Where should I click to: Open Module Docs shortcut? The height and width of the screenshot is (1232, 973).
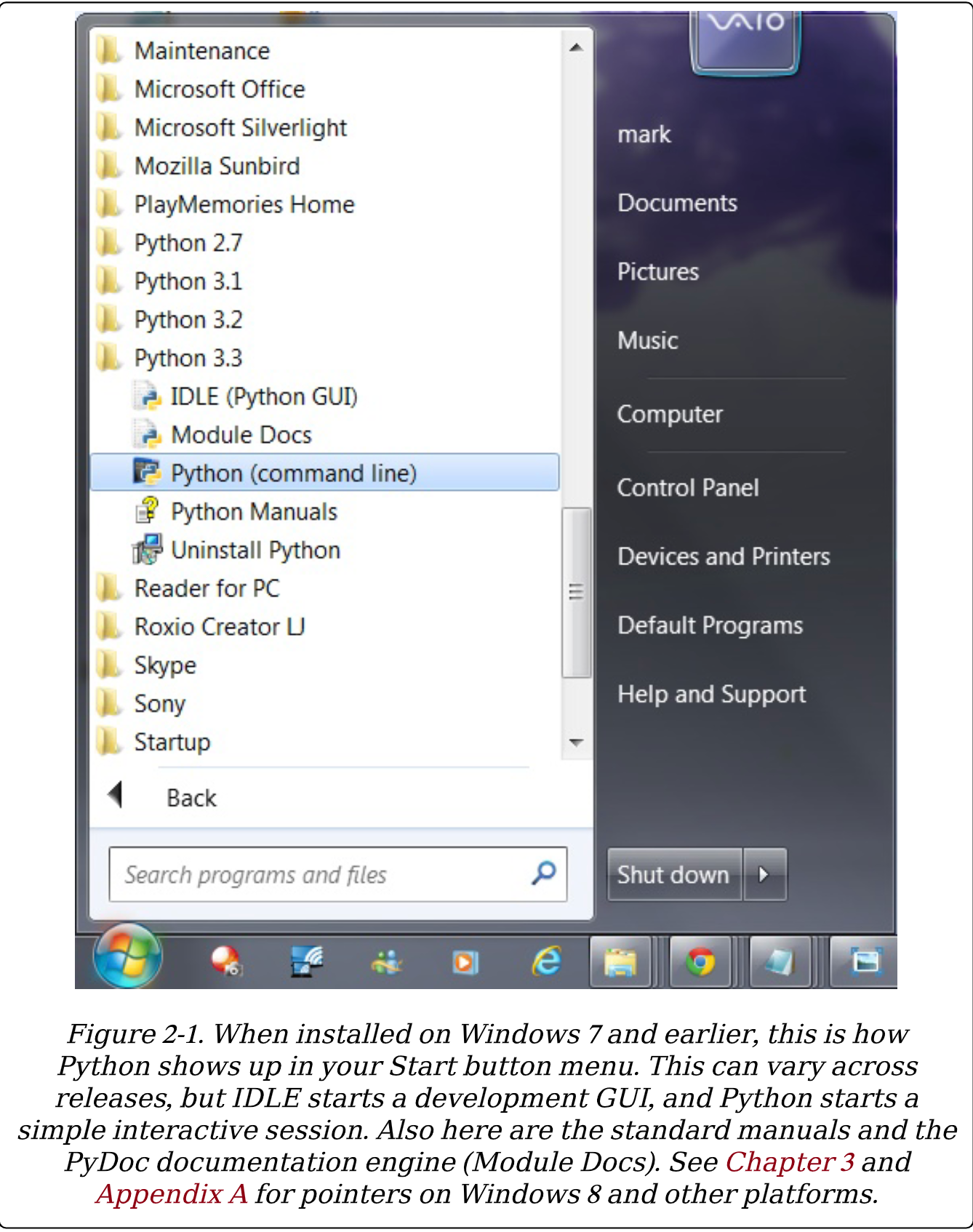click(x=241, y=435)
